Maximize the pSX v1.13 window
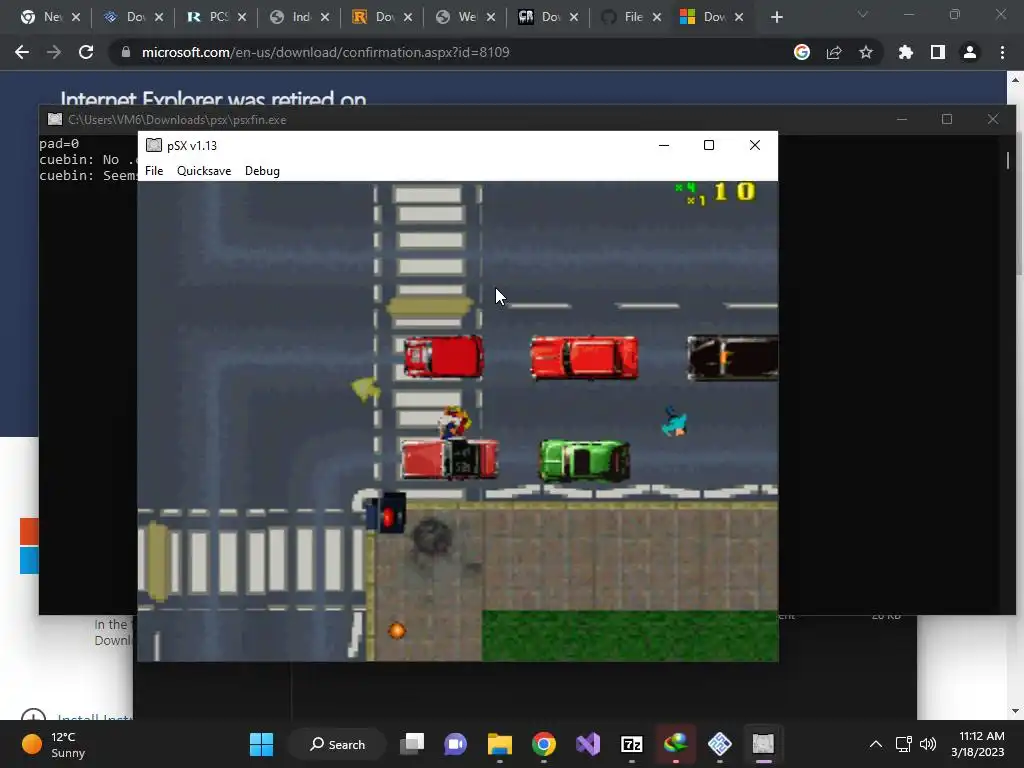This screenshot has width=1024, height=768. pos(709,145)
